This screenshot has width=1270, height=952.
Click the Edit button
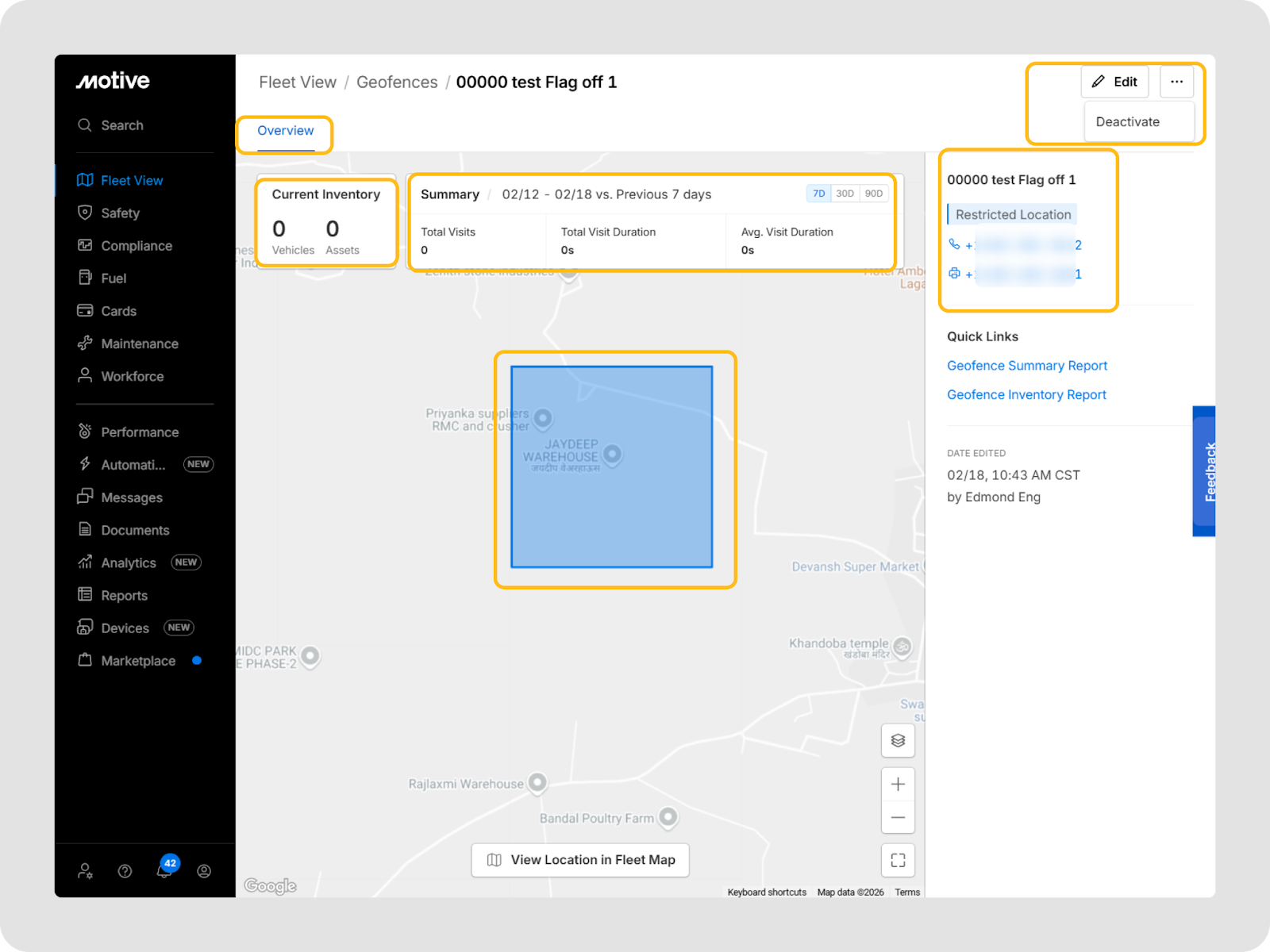pos(1114,82)
